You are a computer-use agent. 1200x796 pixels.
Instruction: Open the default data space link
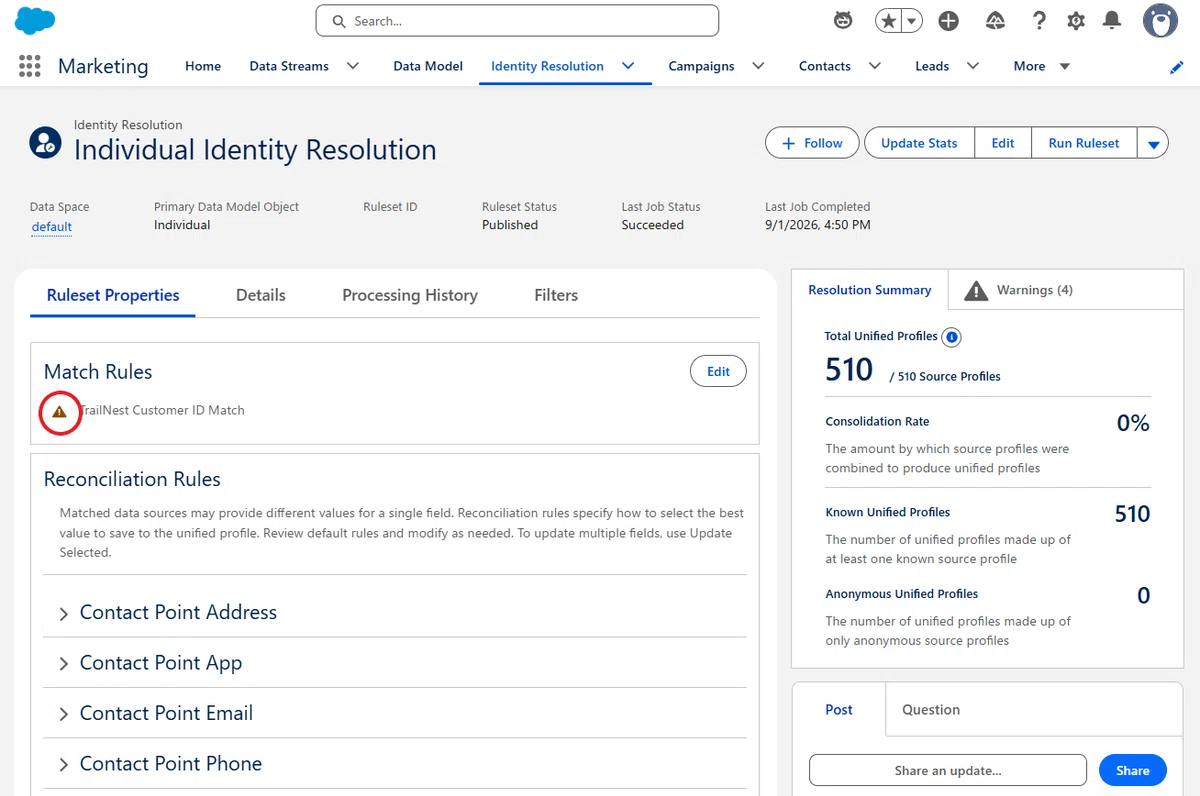[x=52, y=226]
